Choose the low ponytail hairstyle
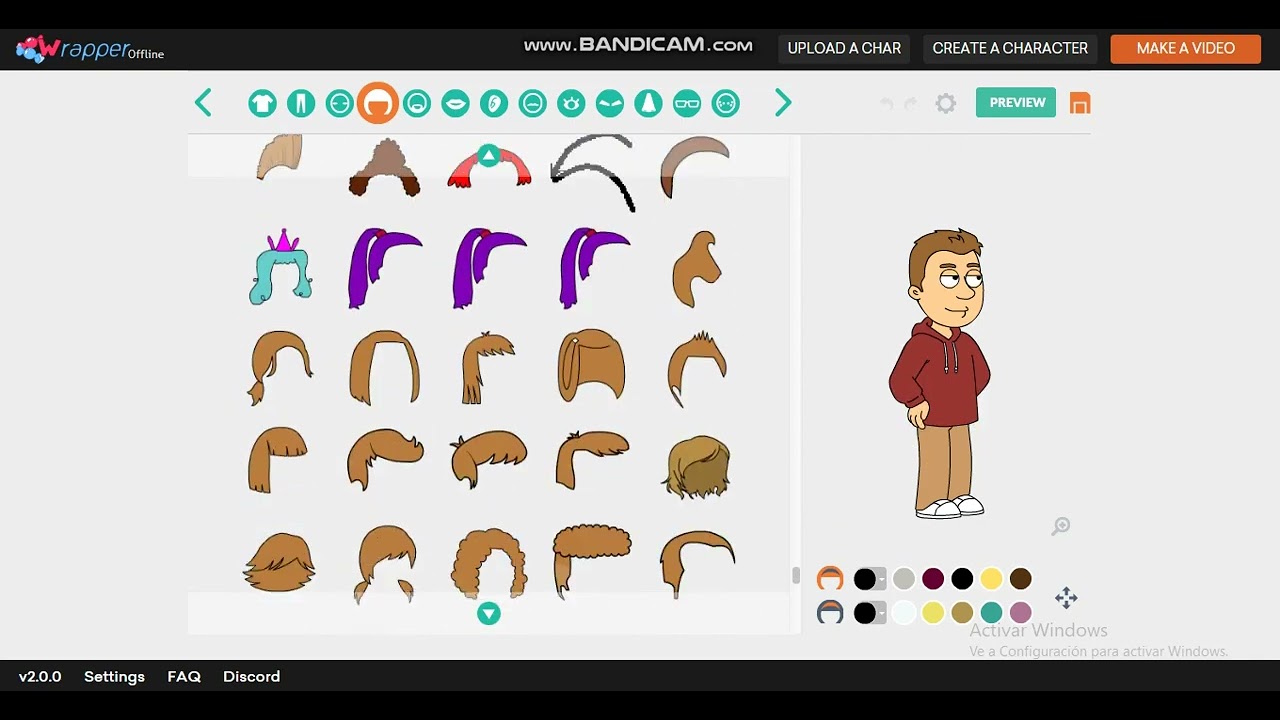The width and height of the screenshot is (1280, 720). click(279, 367)
